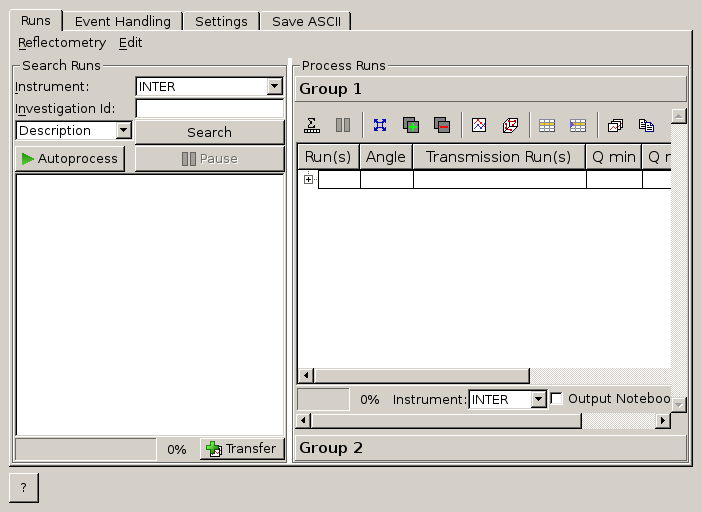The image size is (702, 512).
Task: Click the Transfer button
Action: pyautogui.click(x=242, y=449)
